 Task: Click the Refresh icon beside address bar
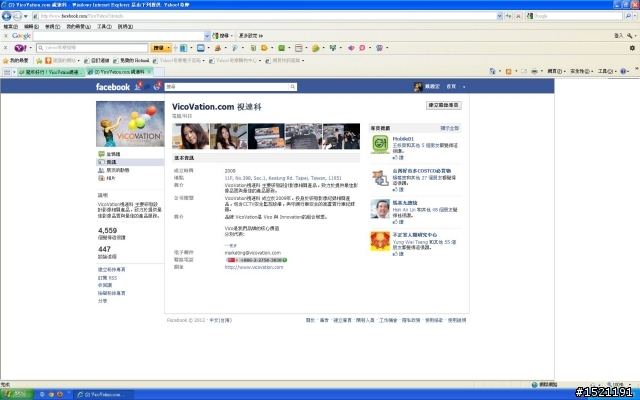pyautogui.click(x=509, y=16)
